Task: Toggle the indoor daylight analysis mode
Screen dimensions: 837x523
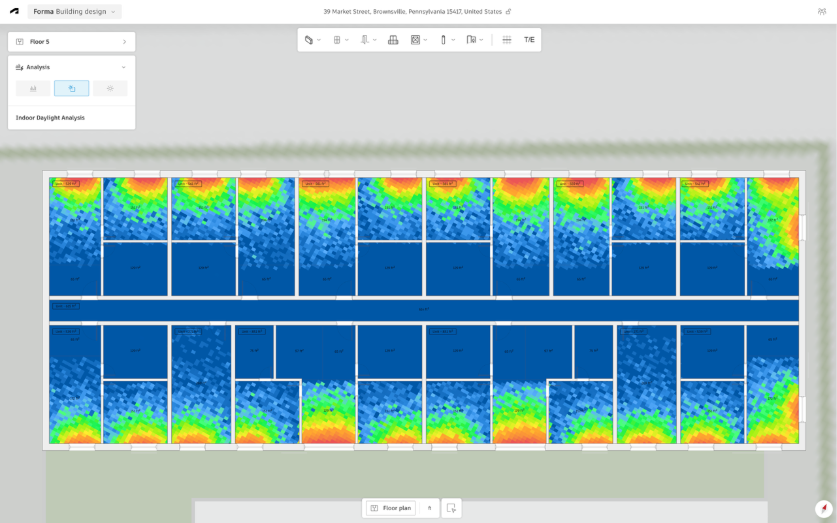Action: click(72, 88)
